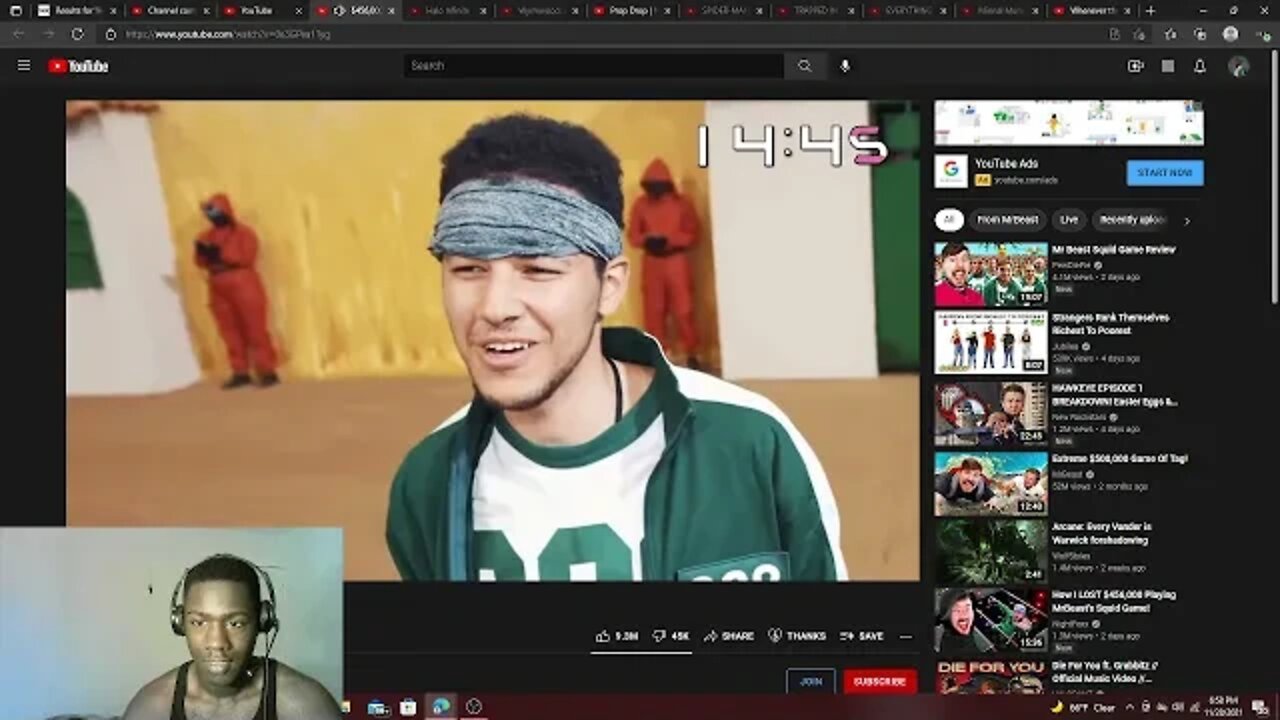
Task: Click the SHARE button under the video
Action: [x=729, y=636]
